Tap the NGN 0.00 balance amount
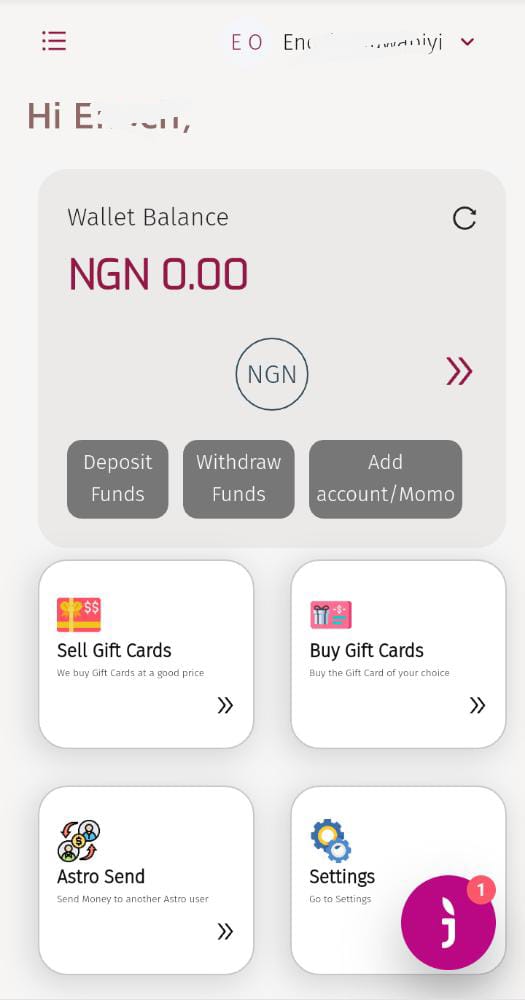The image size is (525, 1000). coord(158,274)
